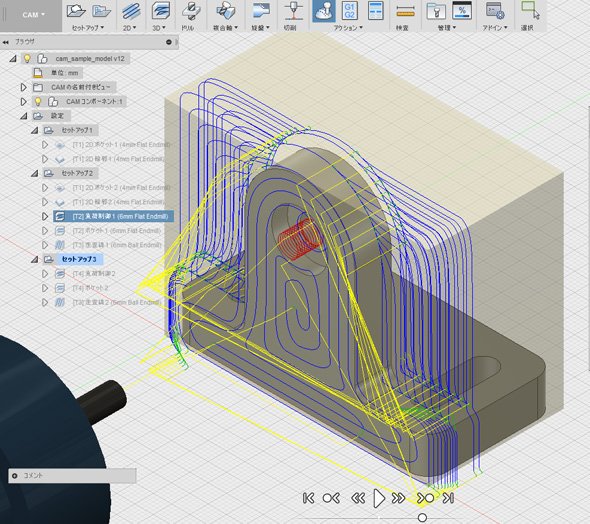Image resolution: width=590 pixels, height=524 pixels.
Task: Open the 2D milling toolpath icon
Action: pyautogui.click(x=131, y=11)
